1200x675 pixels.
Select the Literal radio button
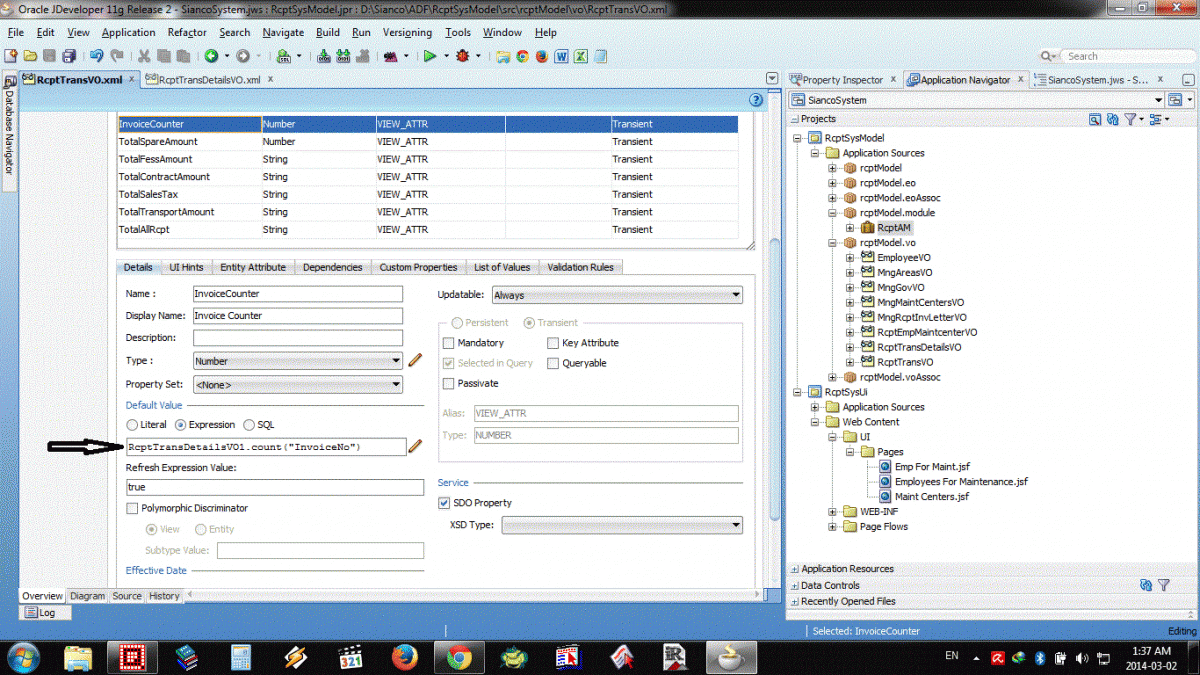coord(132,425)
